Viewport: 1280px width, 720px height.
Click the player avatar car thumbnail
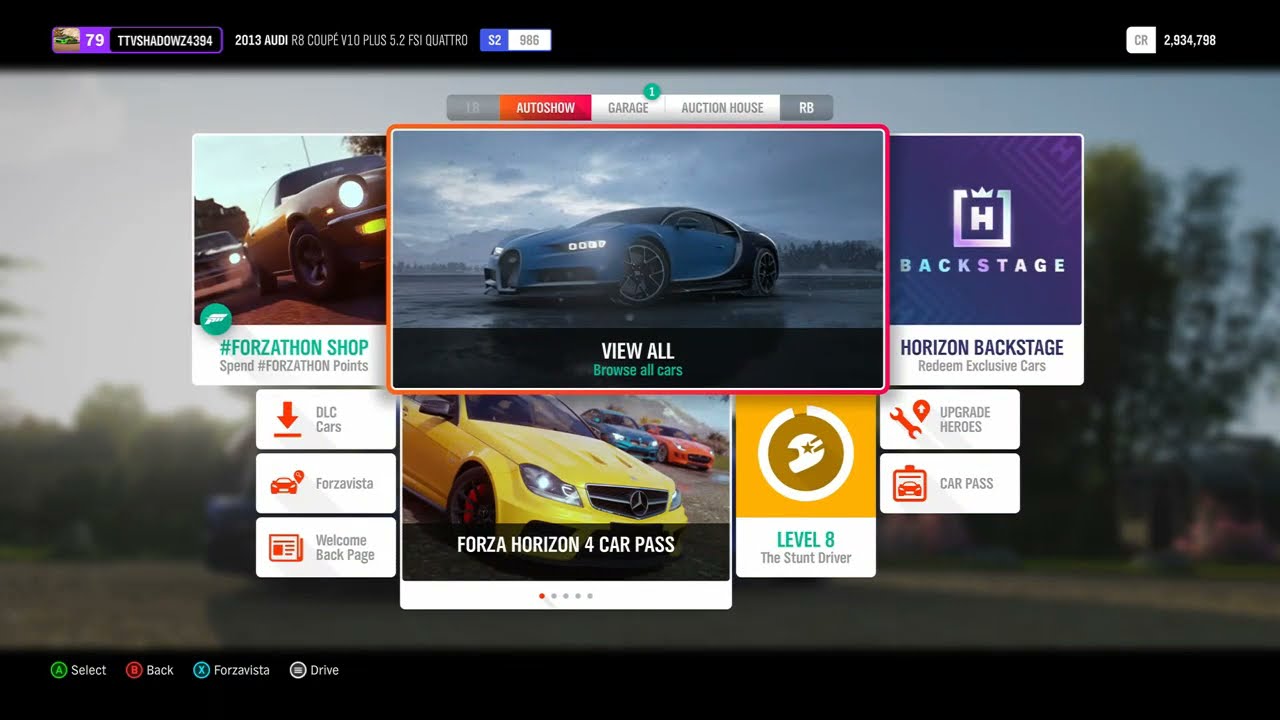pyautogui.click(x=67, y=40)
